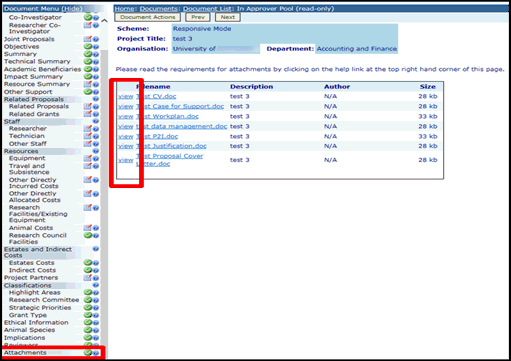Click green check icon beside Objectives
The height and width of the screenshot is (361, 511).
(88, 47)
